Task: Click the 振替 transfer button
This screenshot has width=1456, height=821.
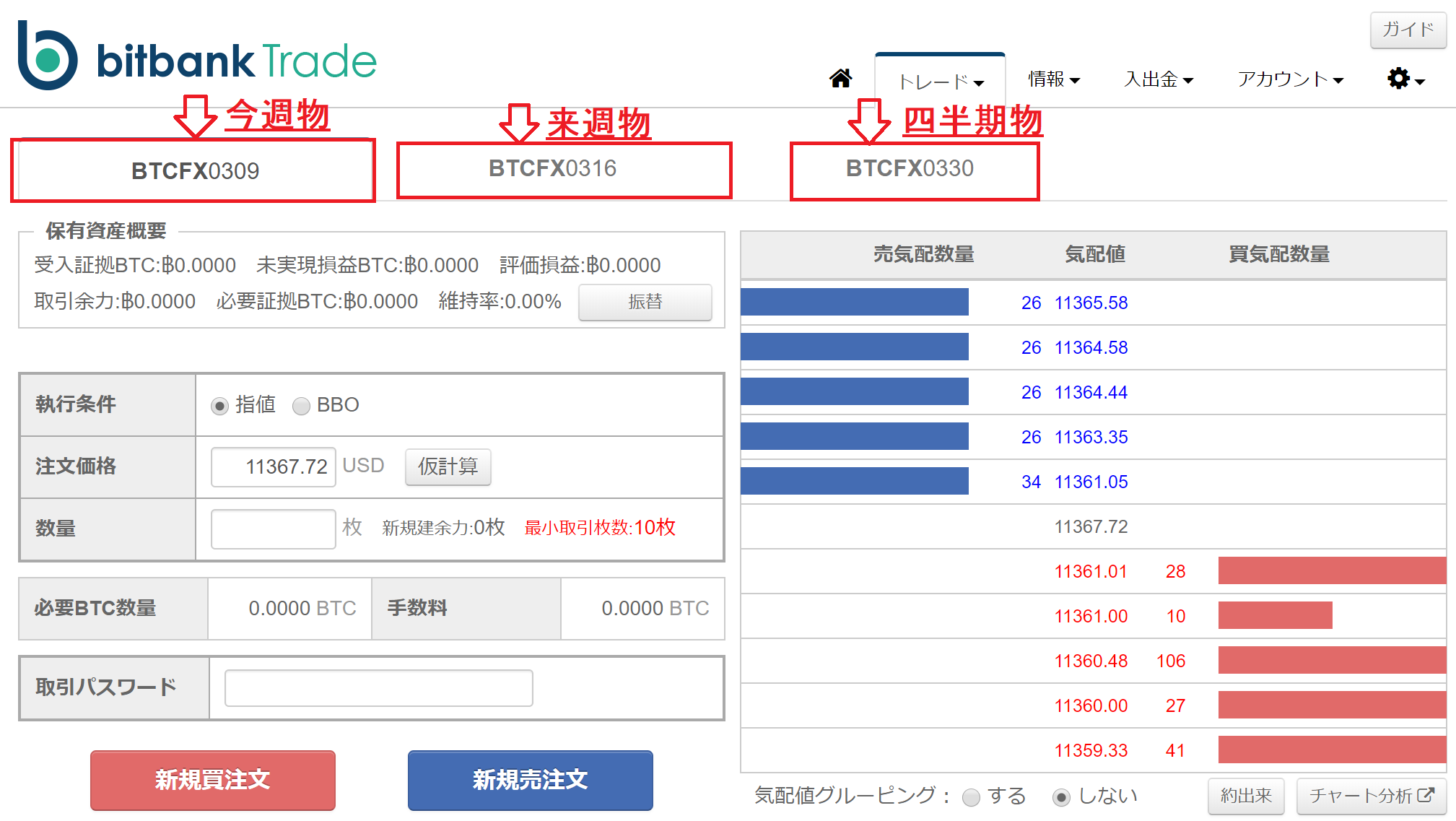Action: (x=645, y=302)
